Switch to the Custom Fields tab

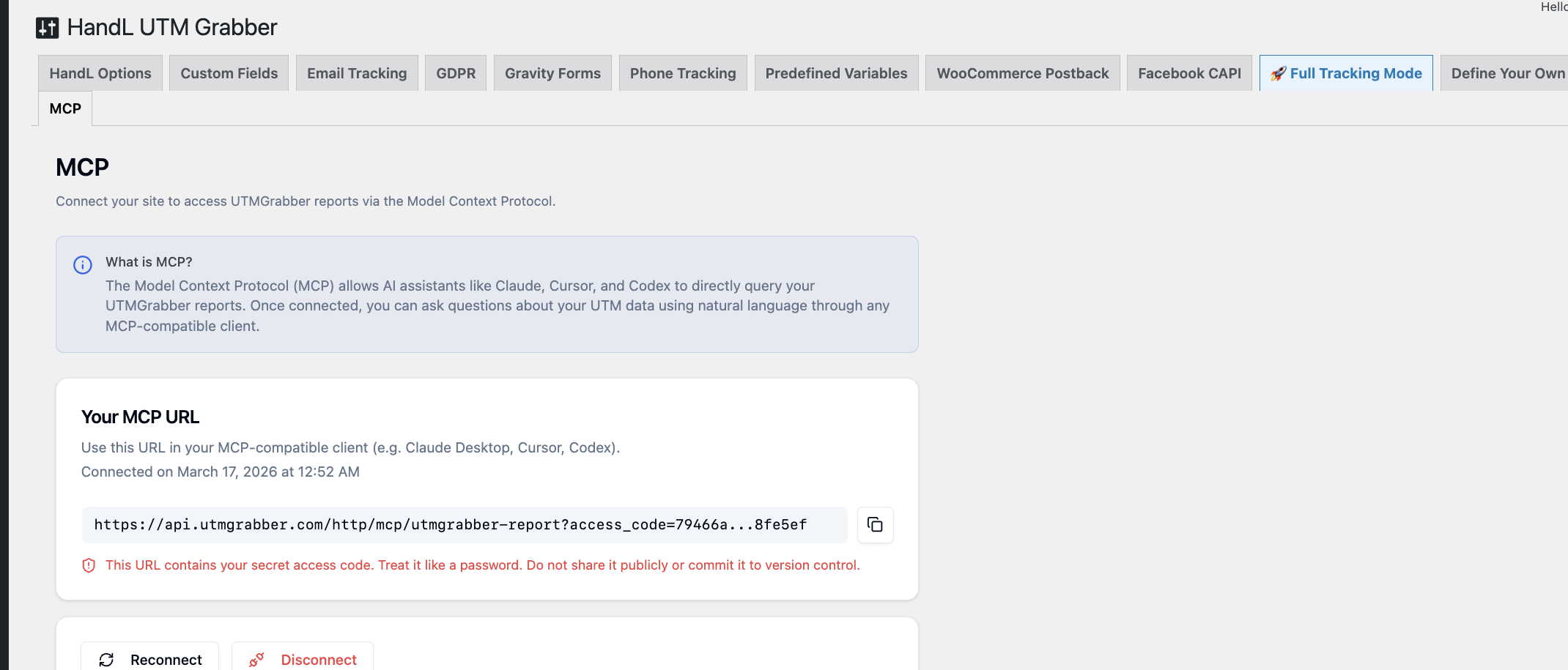tap(229, 74)
